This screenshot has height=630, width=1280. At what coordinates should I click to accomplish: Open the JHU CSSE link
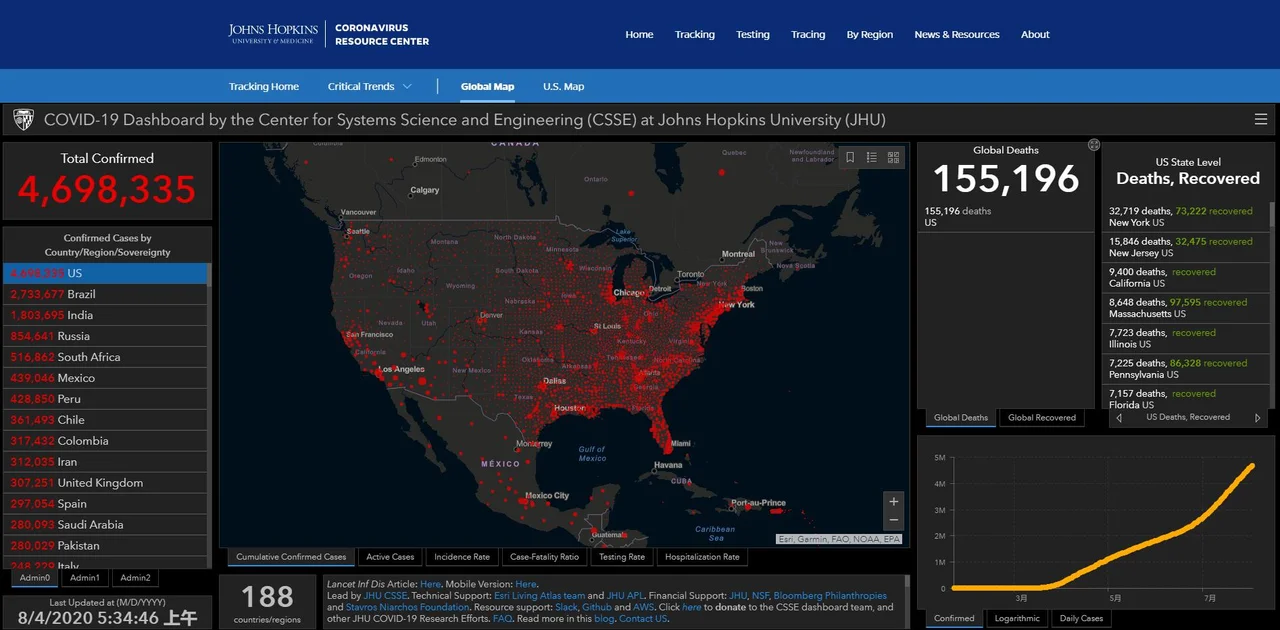(385, 595)
